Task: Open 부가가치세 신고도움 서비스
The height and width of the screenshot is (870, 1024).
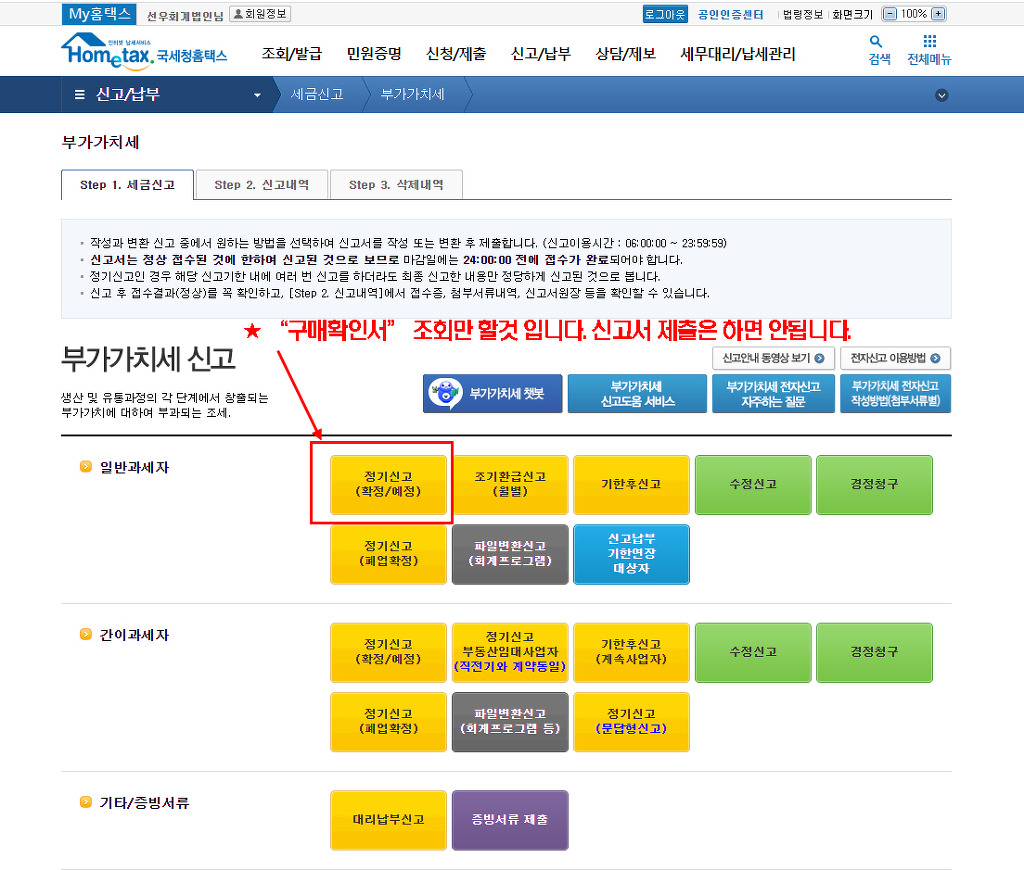Action: tap(637, 393)
